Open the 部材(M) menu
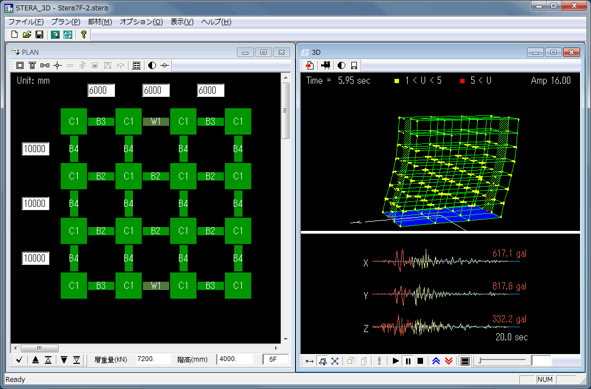This screenshot has width=591, height=389. coord(100,22)
